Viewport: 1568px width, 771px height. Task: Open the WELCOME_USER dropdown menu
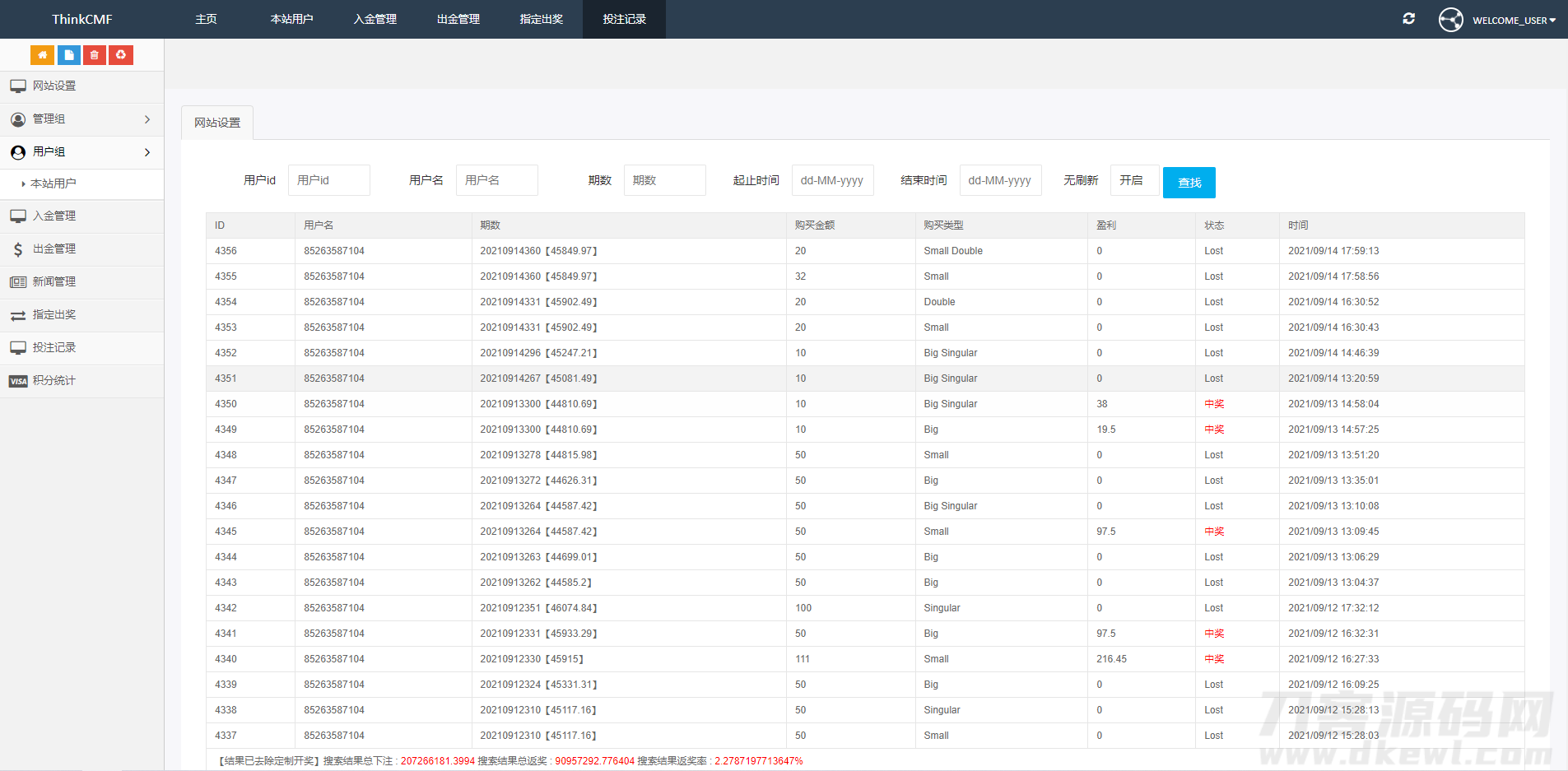coord(1514,21)
